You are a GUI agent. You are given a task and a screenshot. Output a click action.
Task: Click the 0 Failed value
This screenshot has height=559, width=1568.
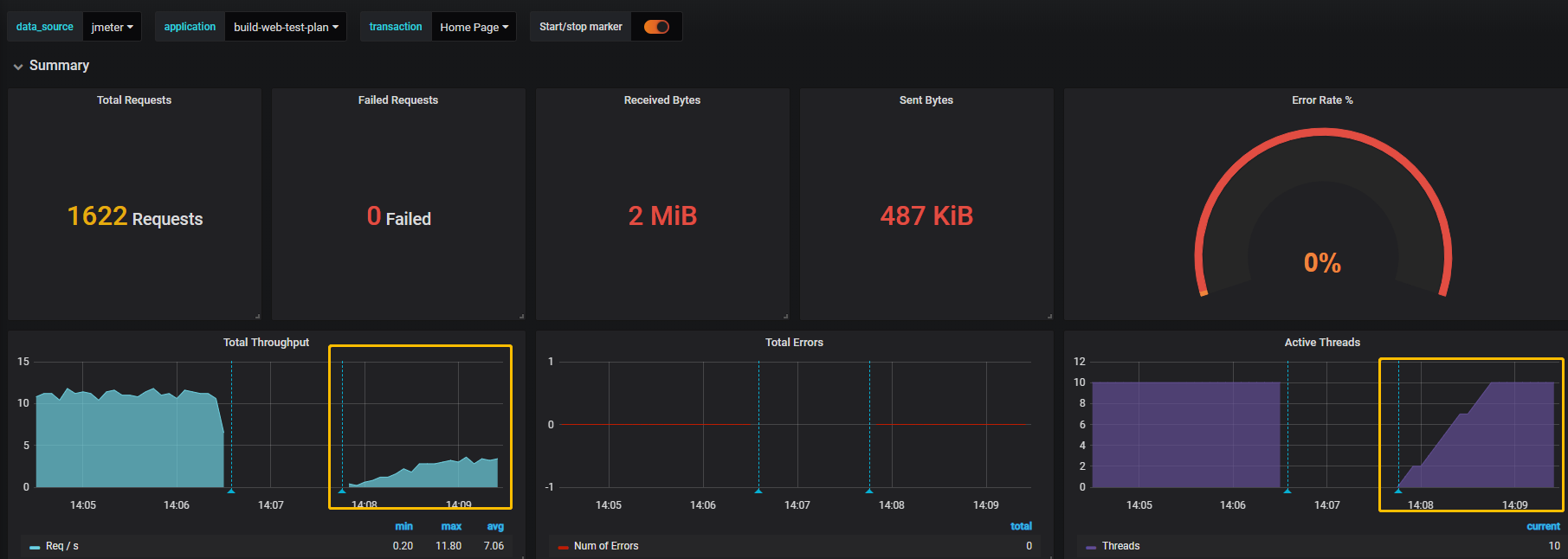coord(398,216)
